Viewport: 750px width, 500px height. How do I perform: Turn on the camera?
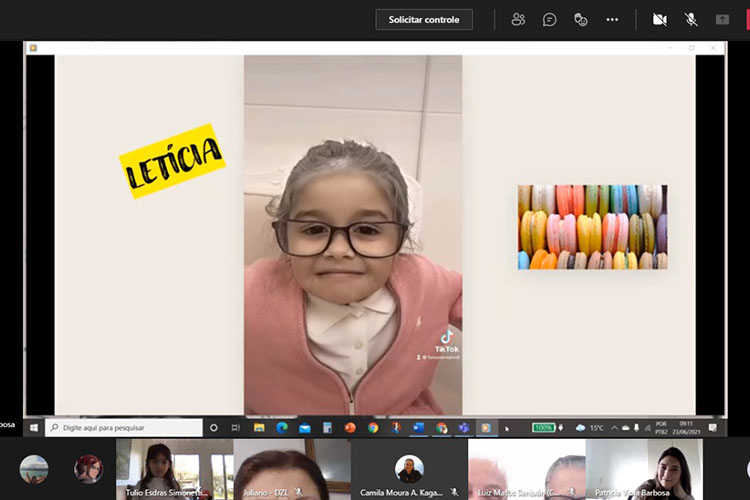tap(659, 19)
